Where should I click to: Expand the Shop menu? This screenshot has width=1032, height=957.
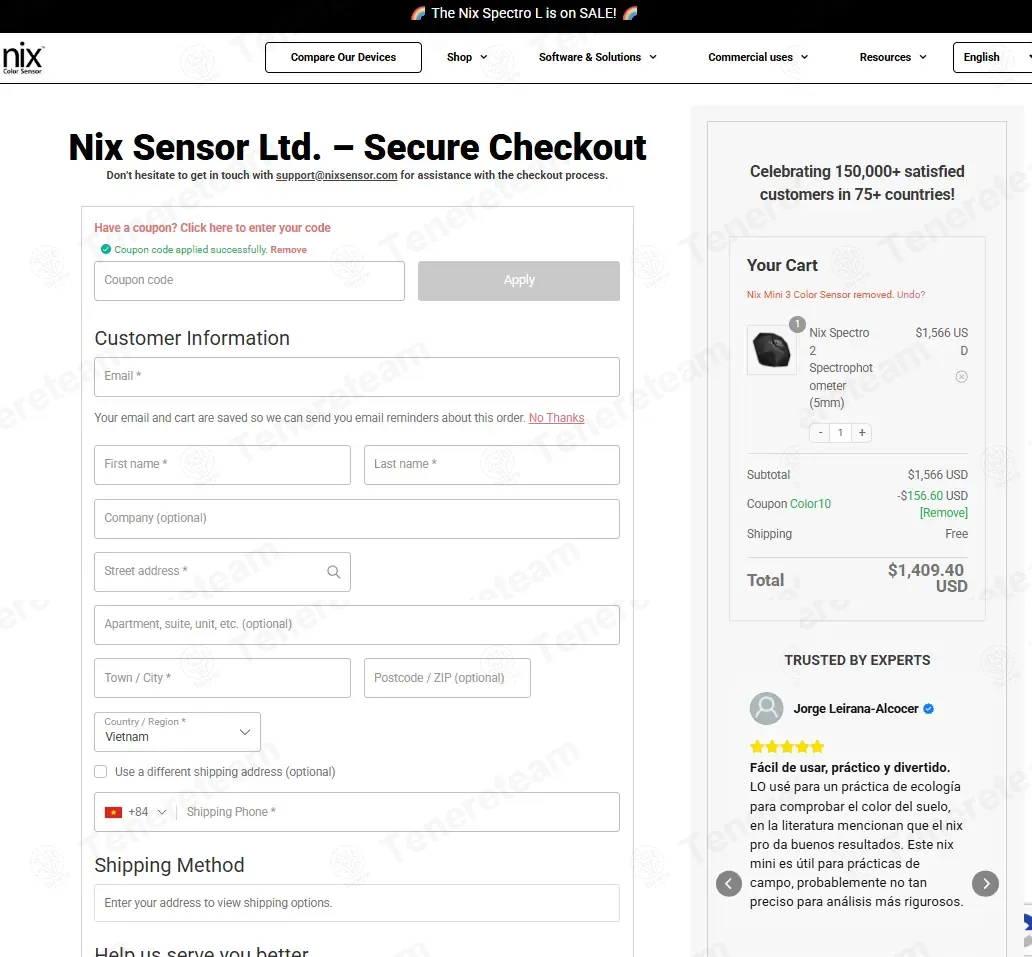pyautogui.click(x=467, y=57)
